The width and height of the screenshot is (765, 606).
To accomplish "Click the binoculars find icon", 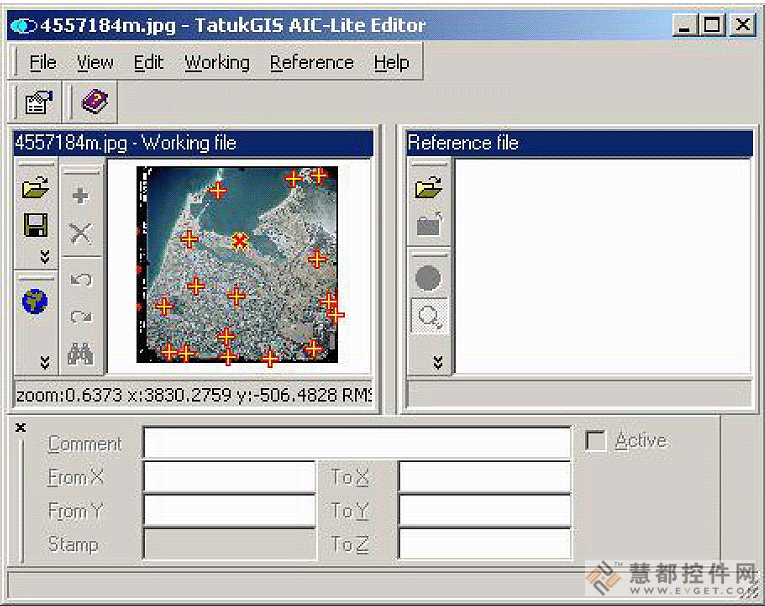I will coord(81,354).
